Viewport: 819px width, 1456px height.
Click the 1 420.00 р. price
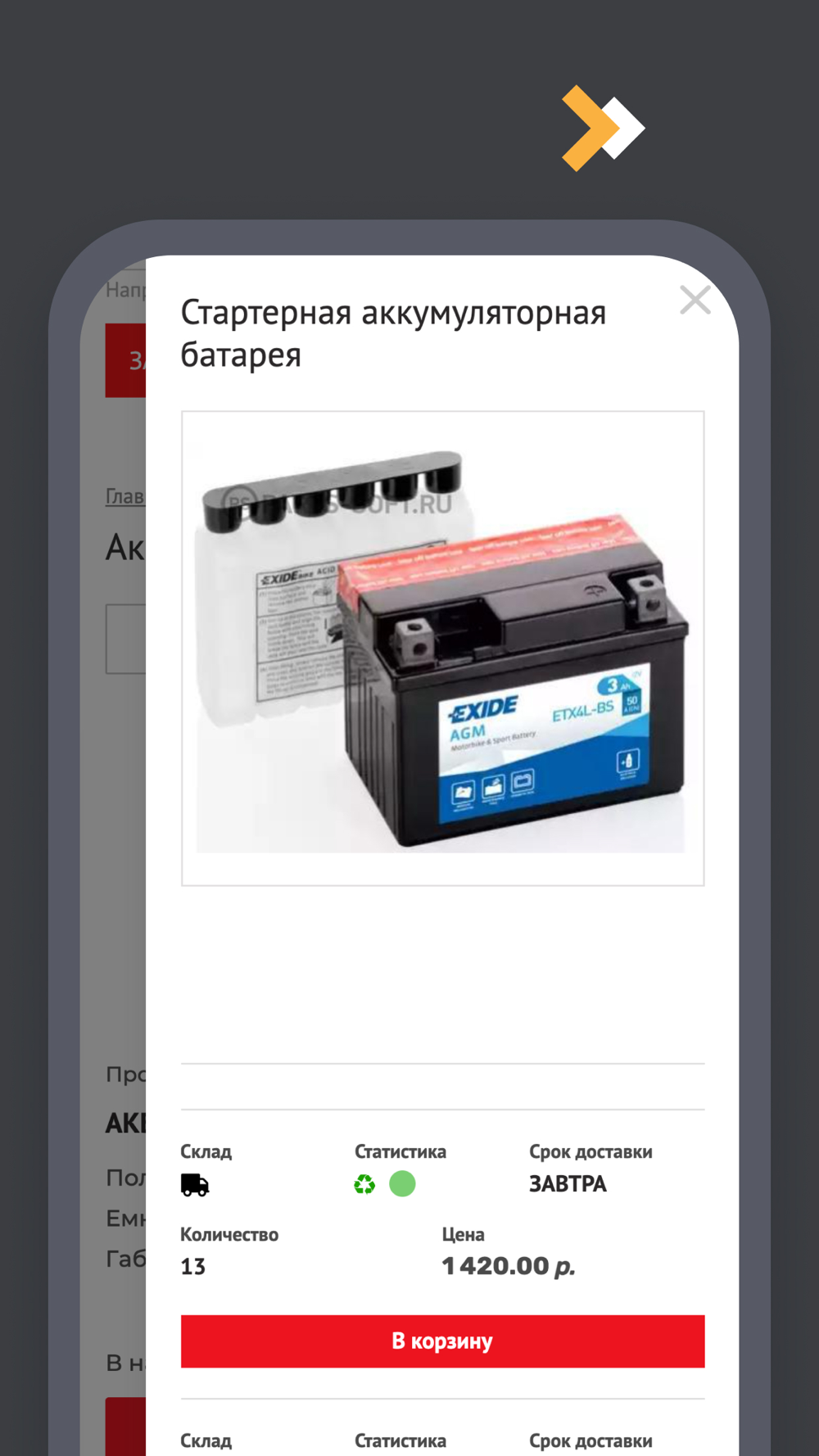click(x=508, y=1266)
